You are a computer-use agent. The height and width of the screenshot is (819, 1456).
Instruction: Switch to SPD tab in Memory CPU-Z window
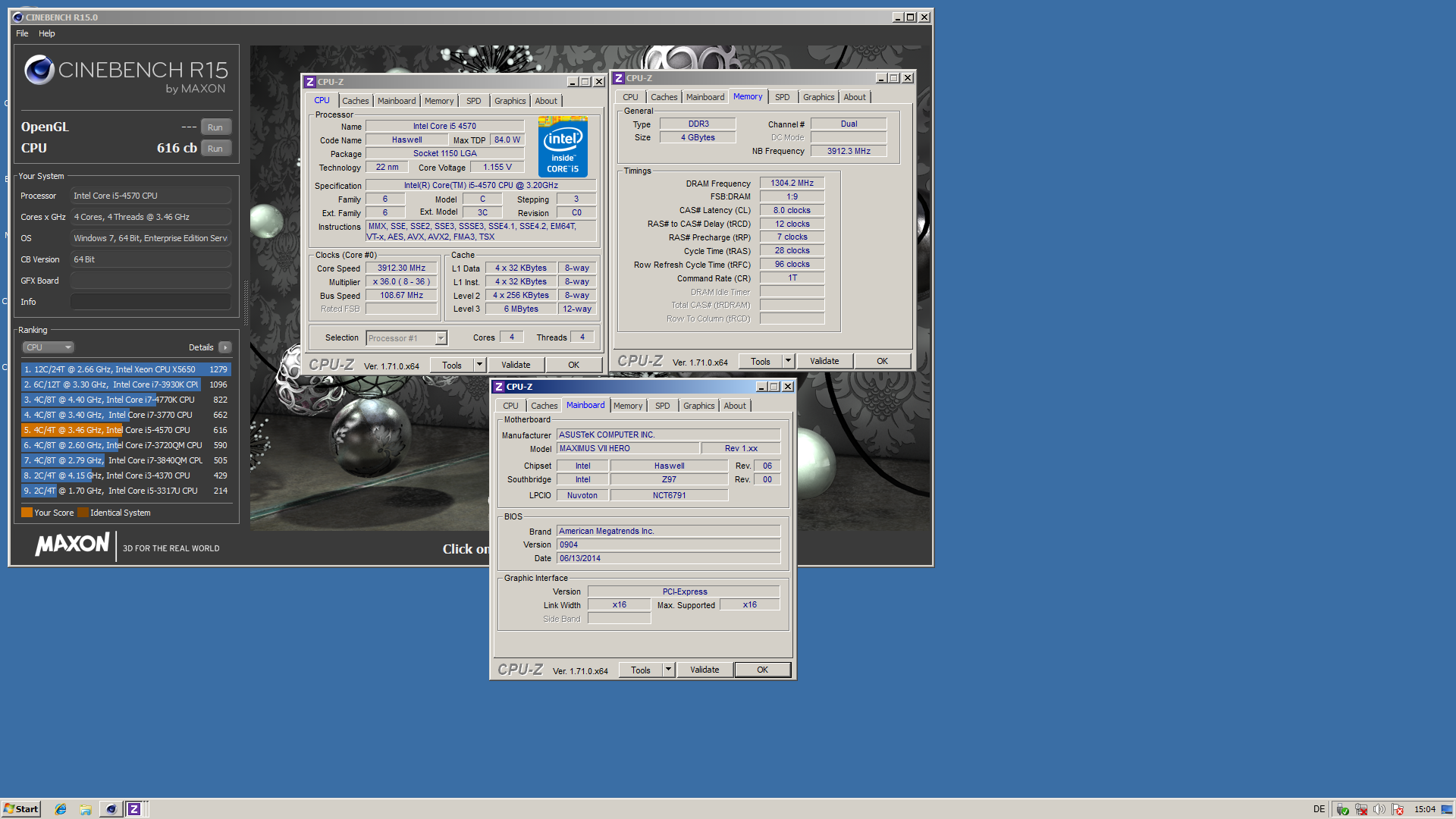(782, 97)
